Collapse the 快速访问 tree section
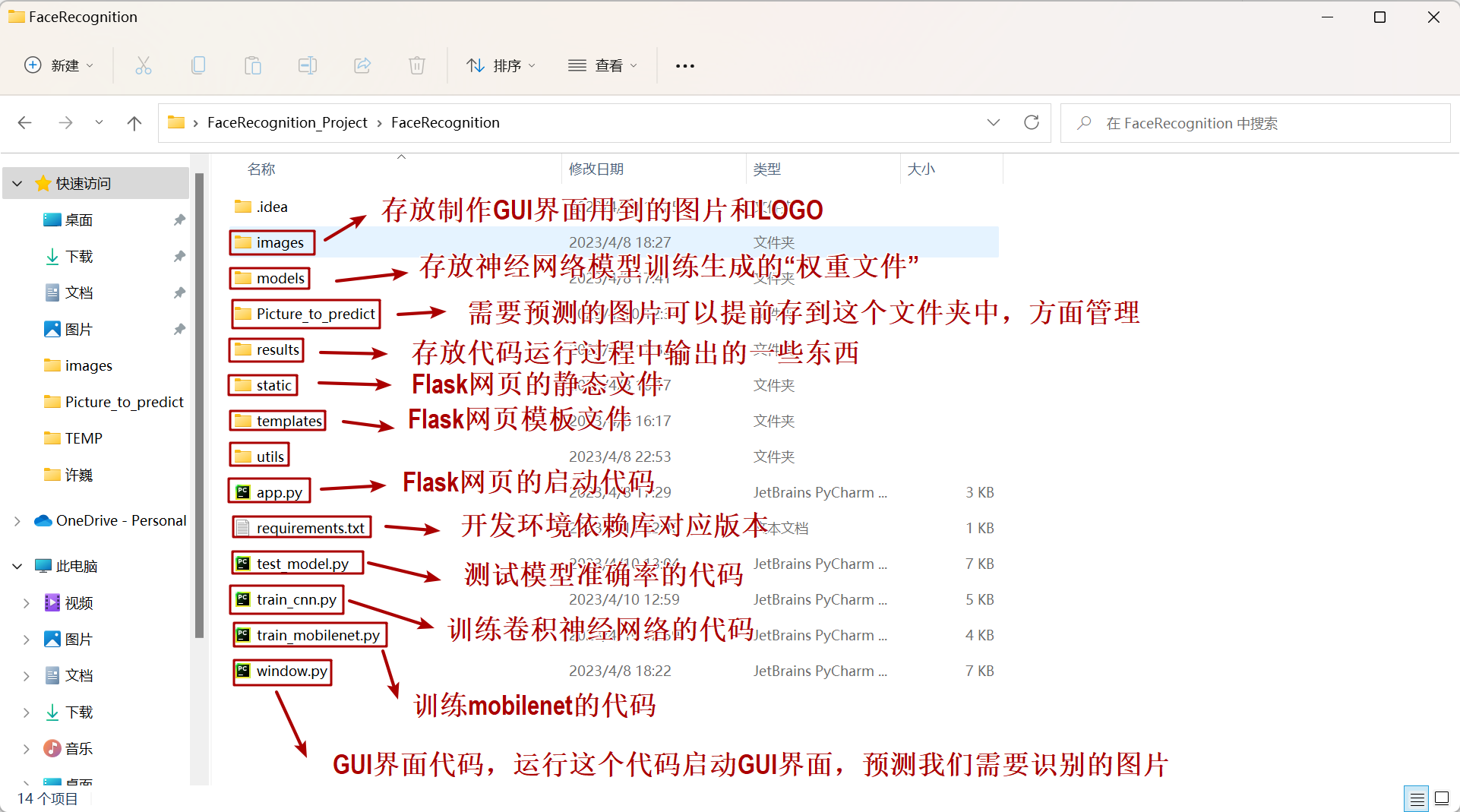The image size is (1460, 812). [17, 183]
